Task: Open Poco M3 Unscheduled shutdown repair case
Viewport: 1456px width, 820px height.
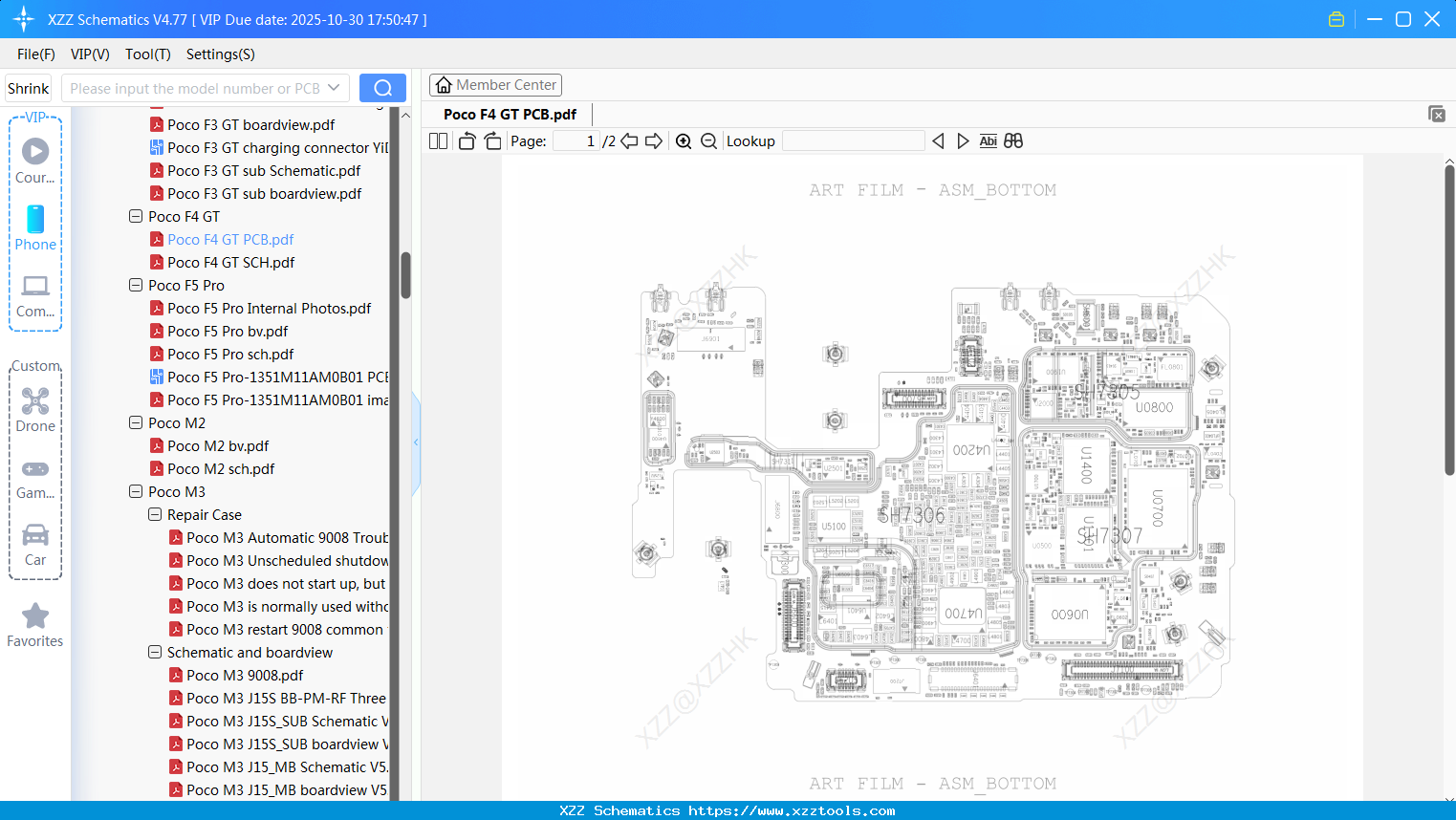Action: (x=278, y=561)
